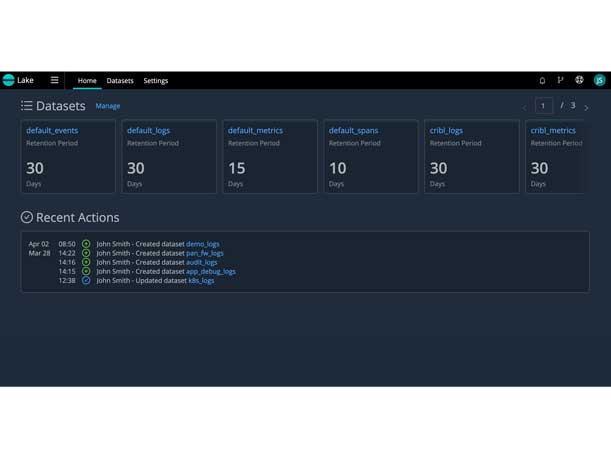Click the updated icon for k8s_logs entry

pyautogui.click(x=86, y=281)
